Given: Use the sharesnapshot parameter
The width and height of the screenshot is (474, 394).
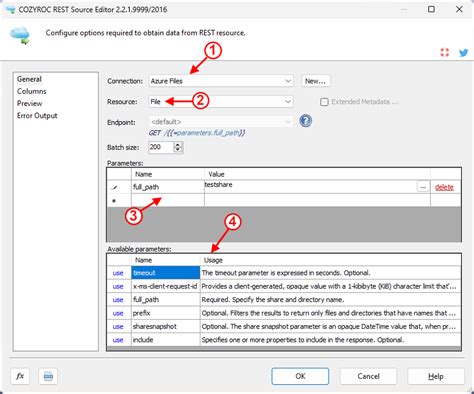Looking at the screenshot, I should [118, 327].
